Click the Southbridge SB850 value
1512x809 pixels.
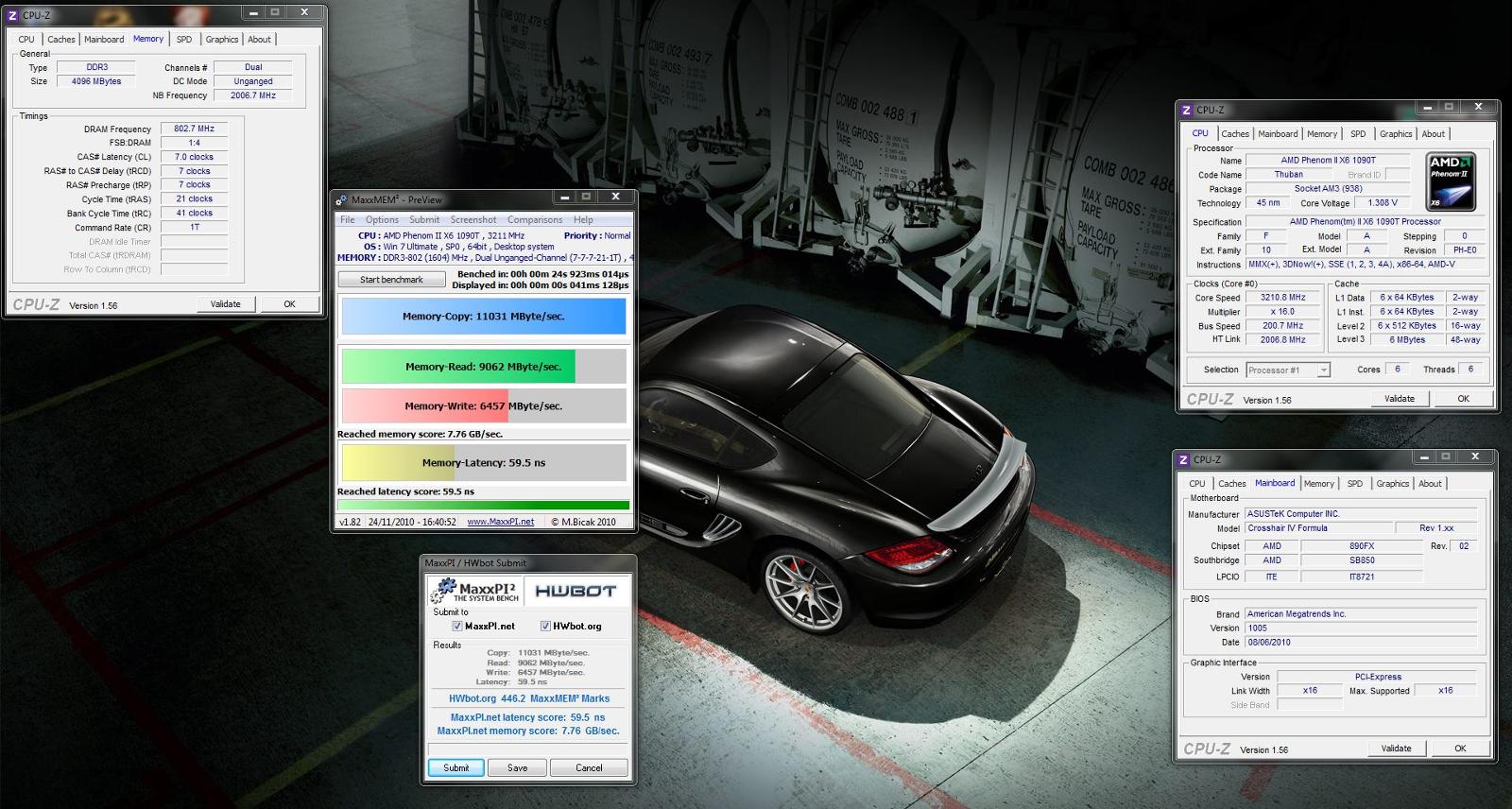click(x=1362, y=560)
